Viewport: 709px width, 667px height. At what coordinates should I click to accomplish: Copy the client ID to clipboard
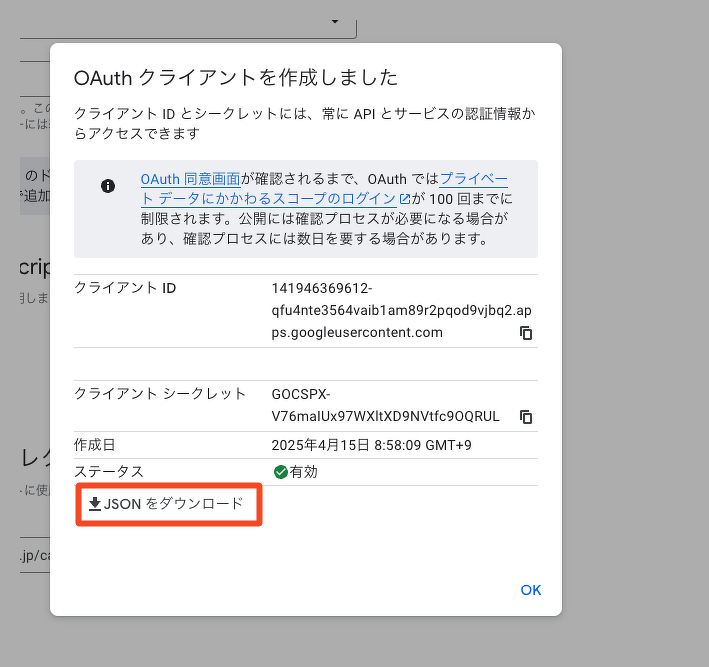(526, 333)
